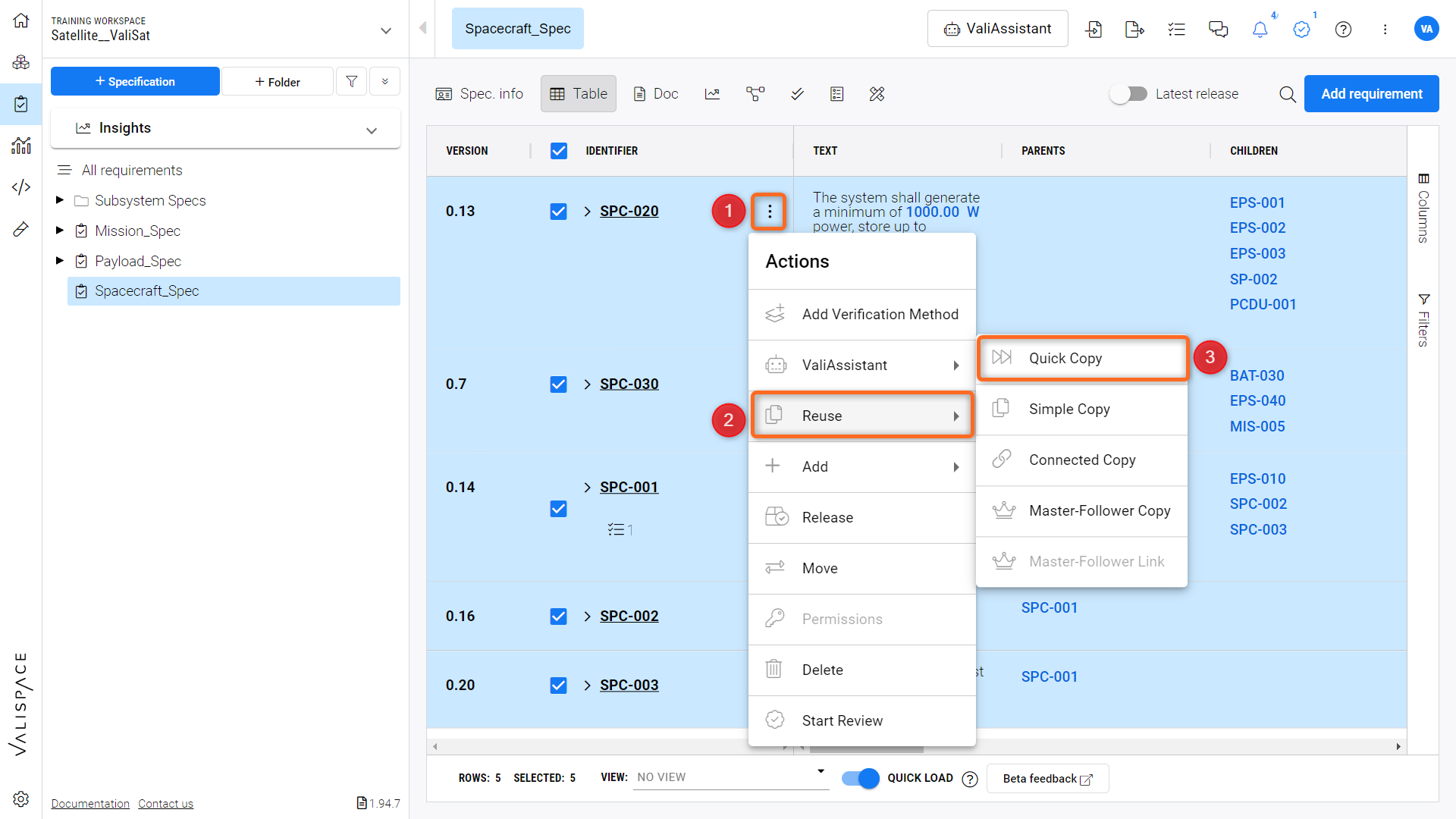Image resolution: width=1456 pixels, height=819 pixels.
Task: Open the requirements module clipboard icon
Action: (x=21, y=104)
